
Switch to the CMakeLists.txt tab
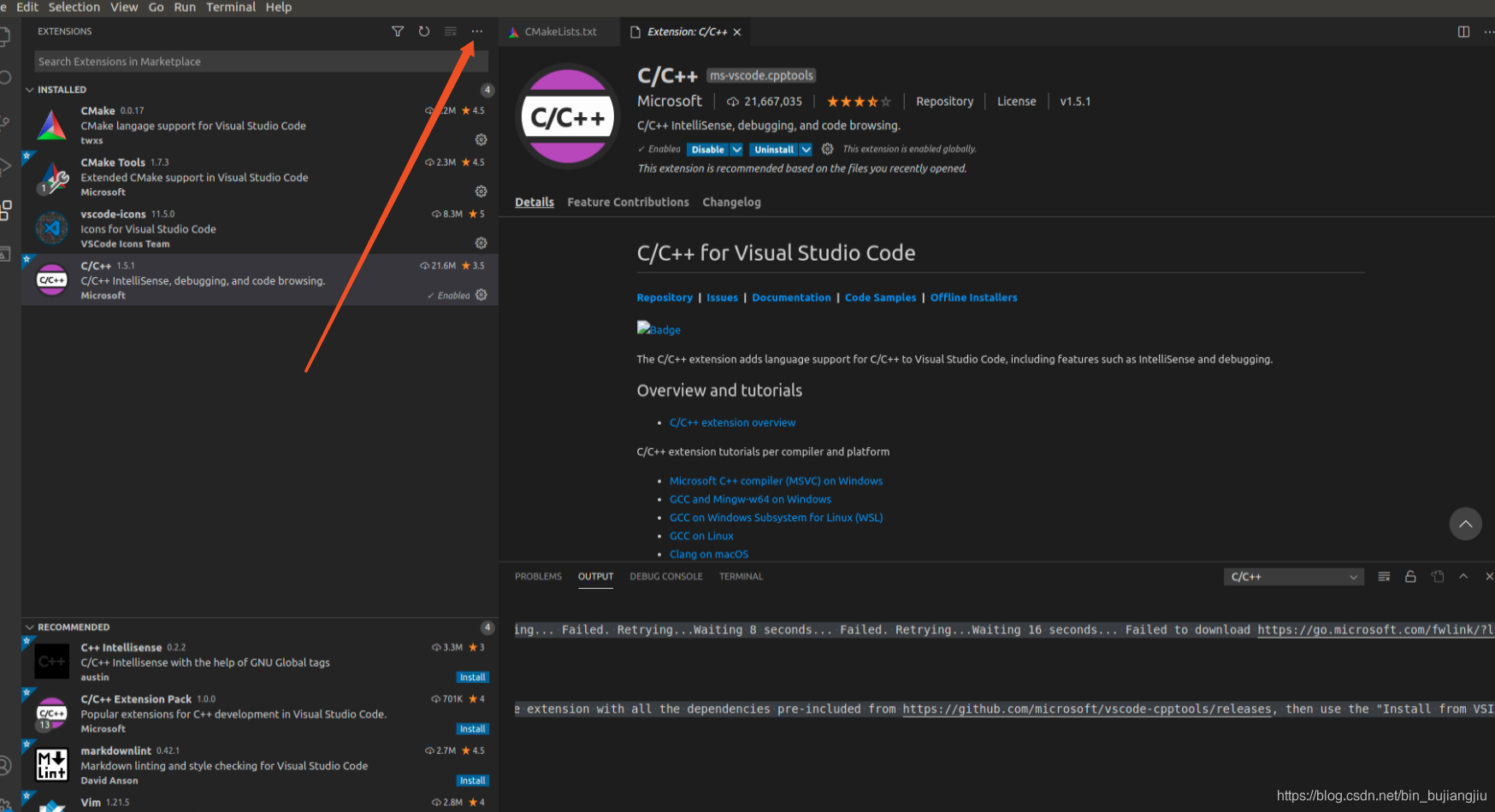pos(560,32)
